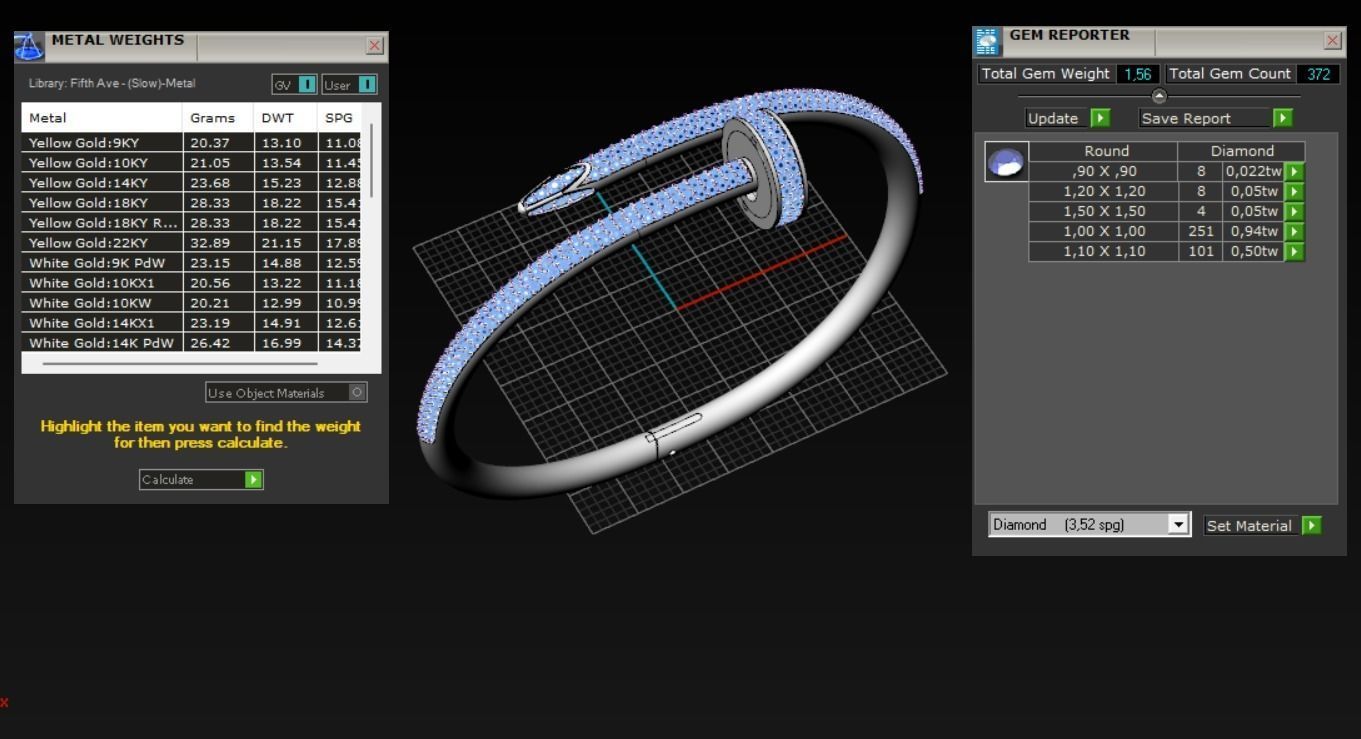This screenshot has width=1361, height=739.
Task: Select the Yellow Gold:22KY row
Action: (191, 243)
